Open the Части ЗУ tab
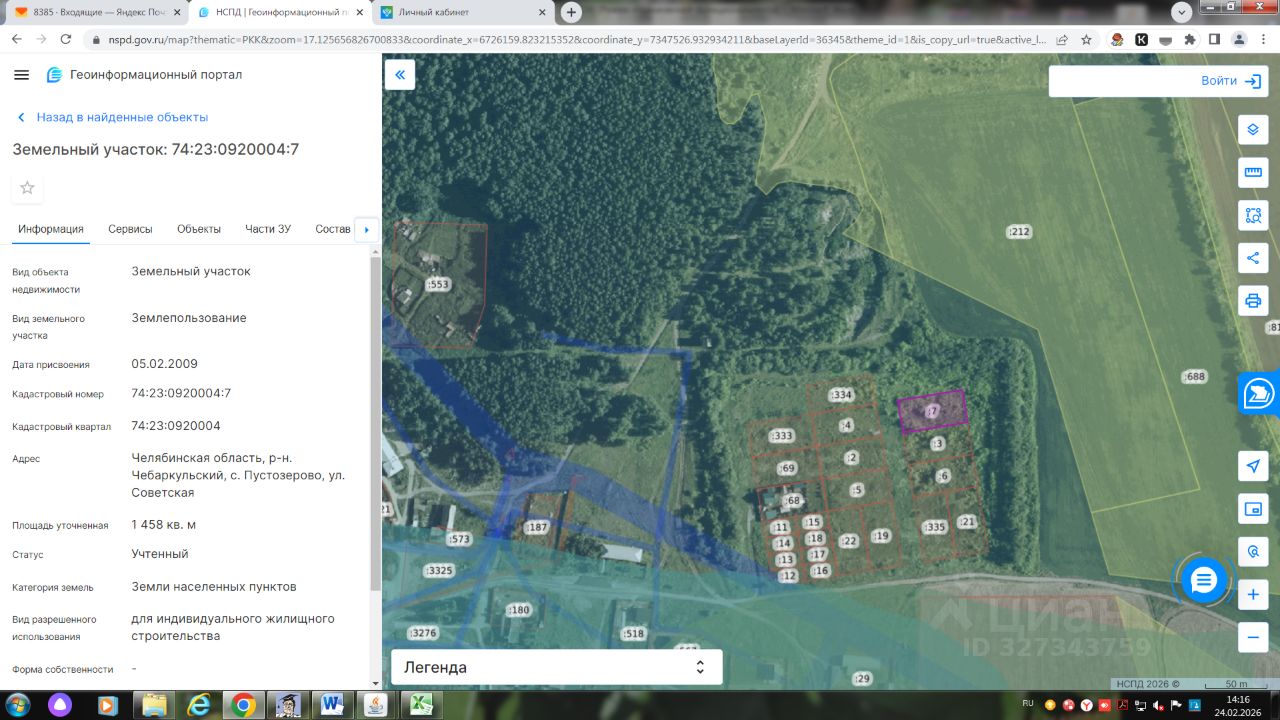The image size is (1280, 720). tap(268, 229)
